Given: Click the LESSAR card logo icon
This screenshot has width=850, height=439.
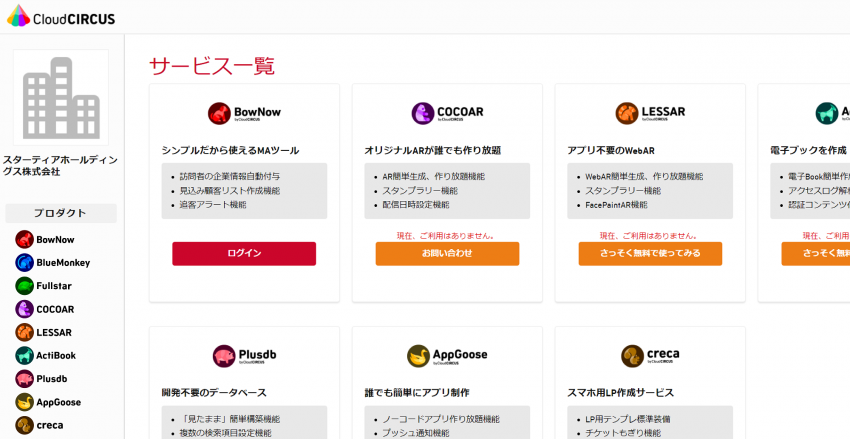Looking at the screenshot, I should [x=627, y=113].
